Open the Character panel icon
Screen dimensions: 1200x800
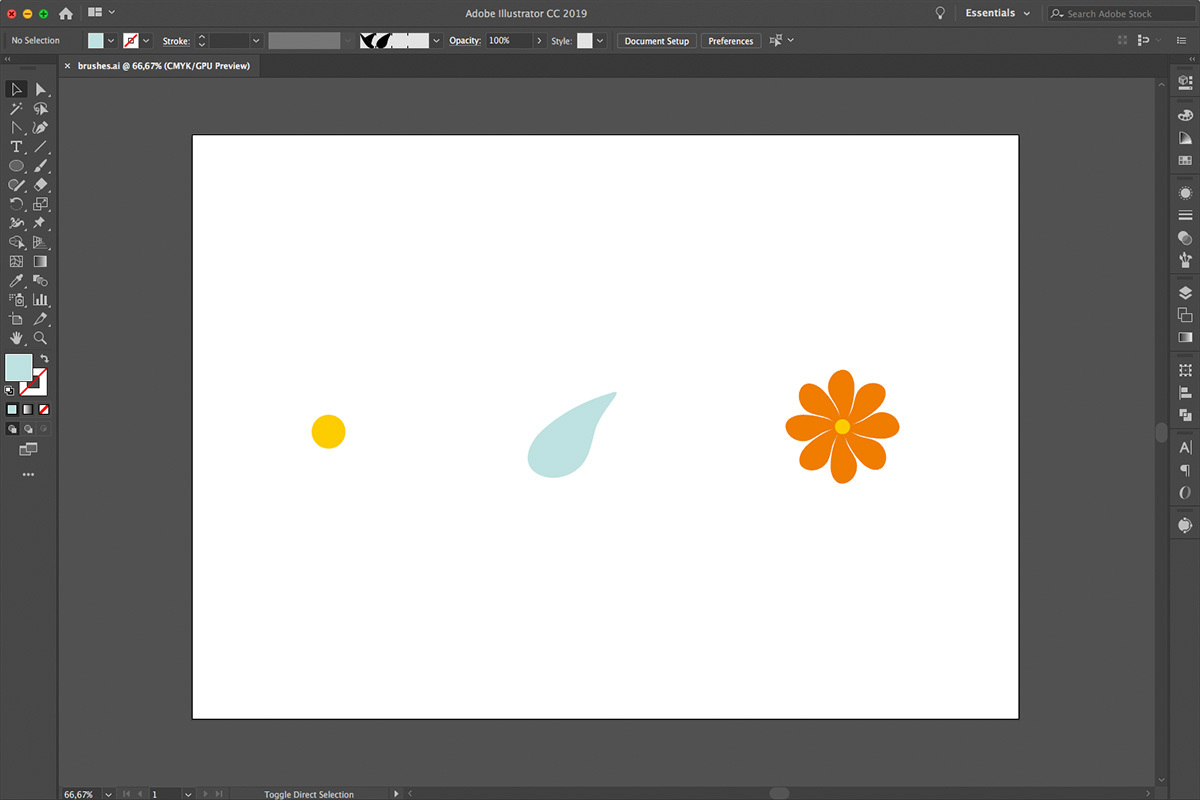click(x=1185, y=447)
